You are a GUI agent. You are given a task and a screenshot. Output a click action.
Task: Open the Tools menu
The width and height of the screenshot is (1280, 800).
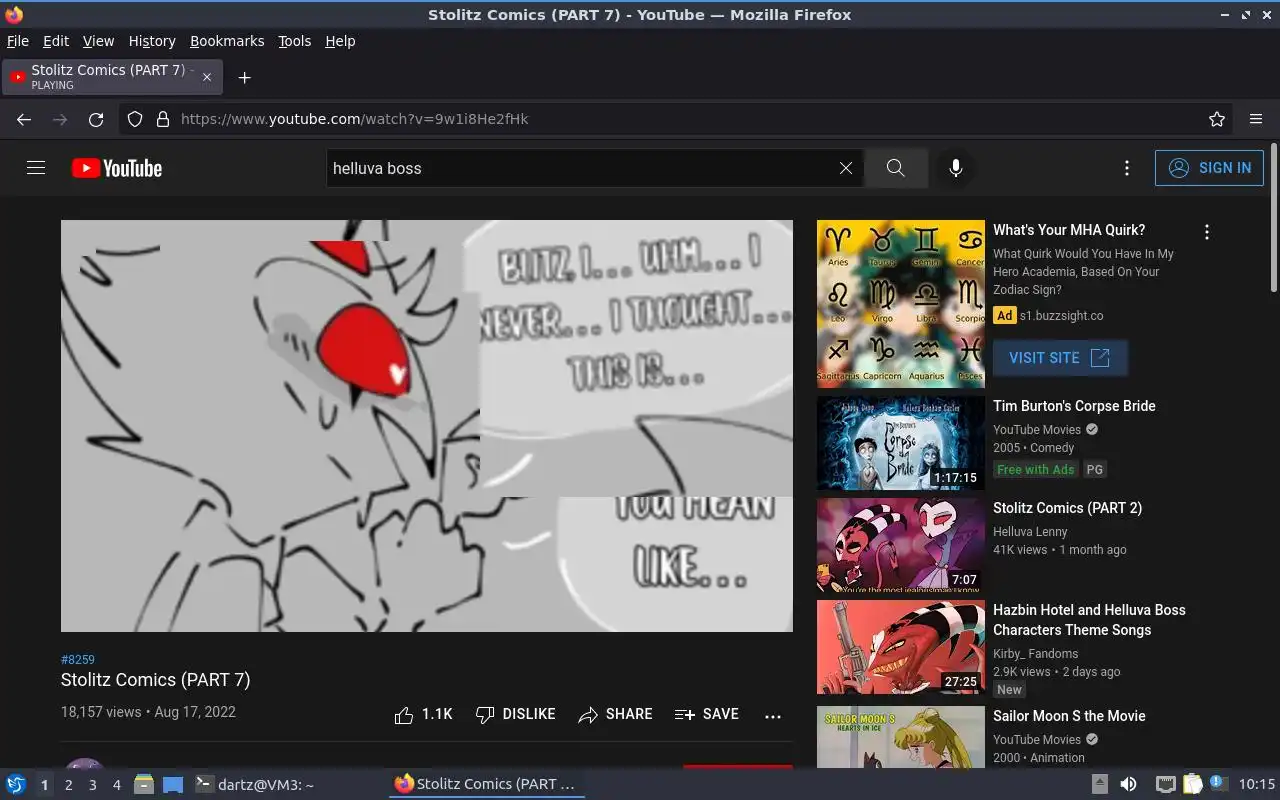tap(295, 41)
